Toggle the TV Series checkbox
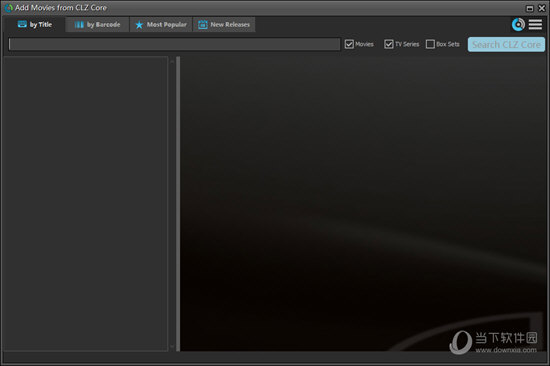This screenshot has height=366, width=550. click(389, 44)
